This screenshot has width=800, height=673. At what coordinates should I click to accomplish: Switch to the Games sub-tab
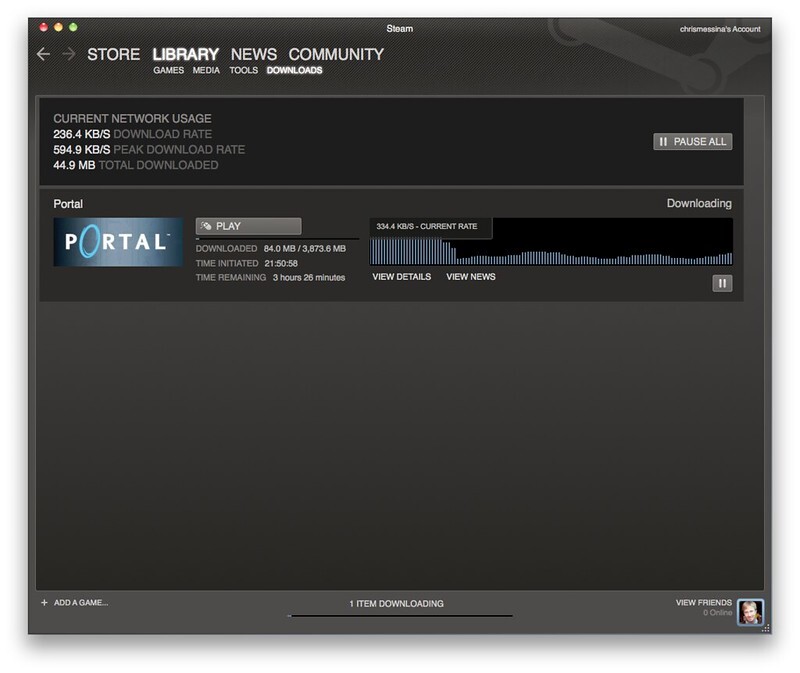coord(169,71)
